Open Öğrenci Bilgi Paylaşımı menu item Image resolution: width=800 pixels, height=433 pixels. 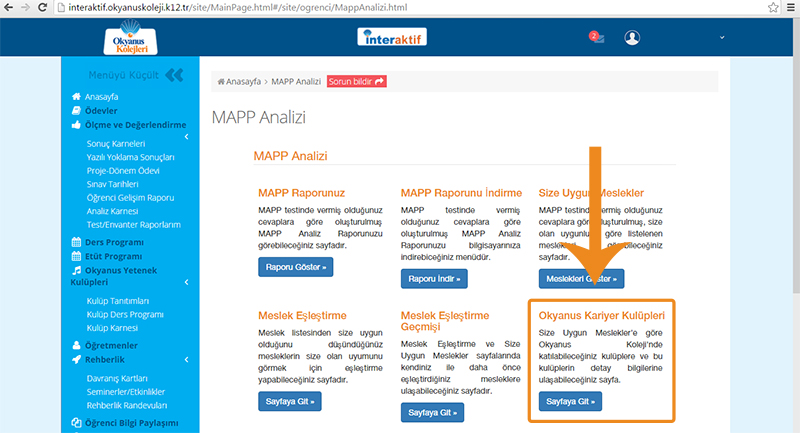click(132, 423)
